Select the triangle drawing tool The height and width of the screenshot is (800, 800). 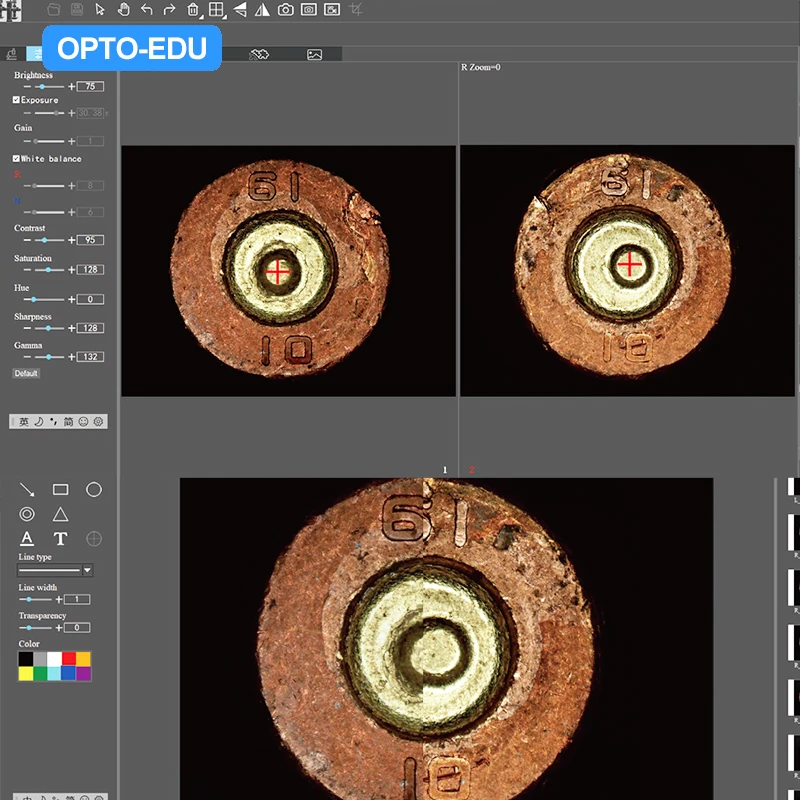(60, 515)
